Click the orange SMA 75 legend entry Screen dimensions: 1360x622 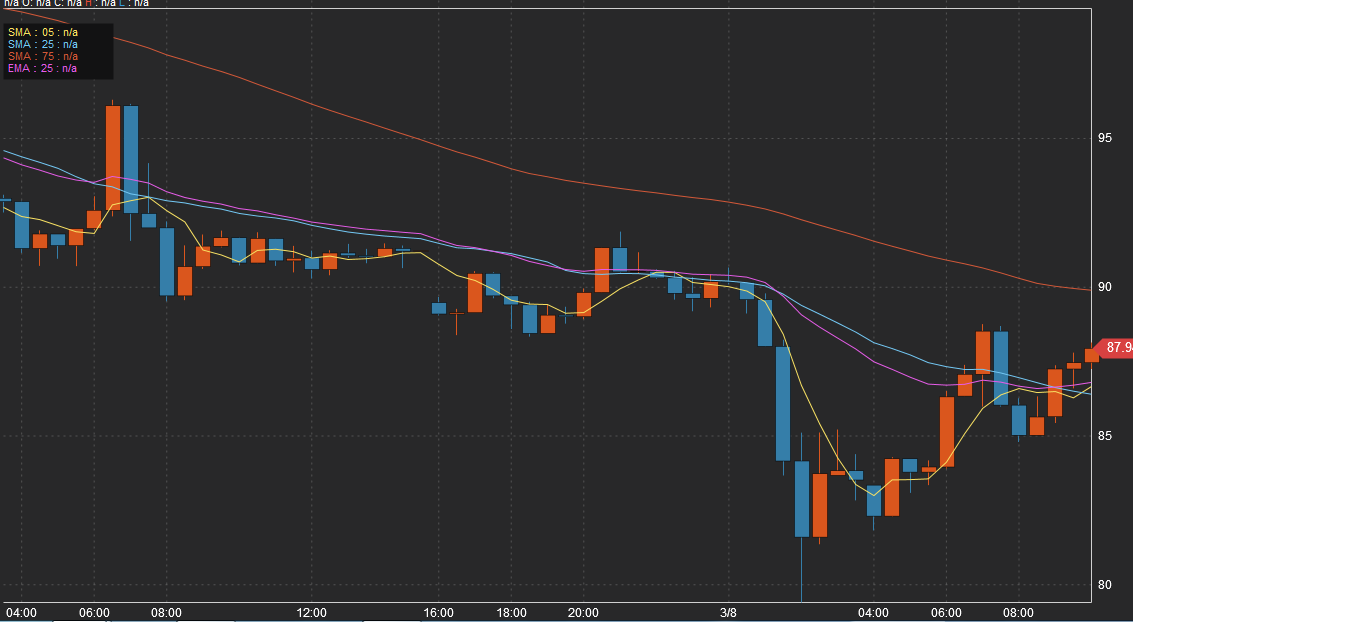coord(43,57)
